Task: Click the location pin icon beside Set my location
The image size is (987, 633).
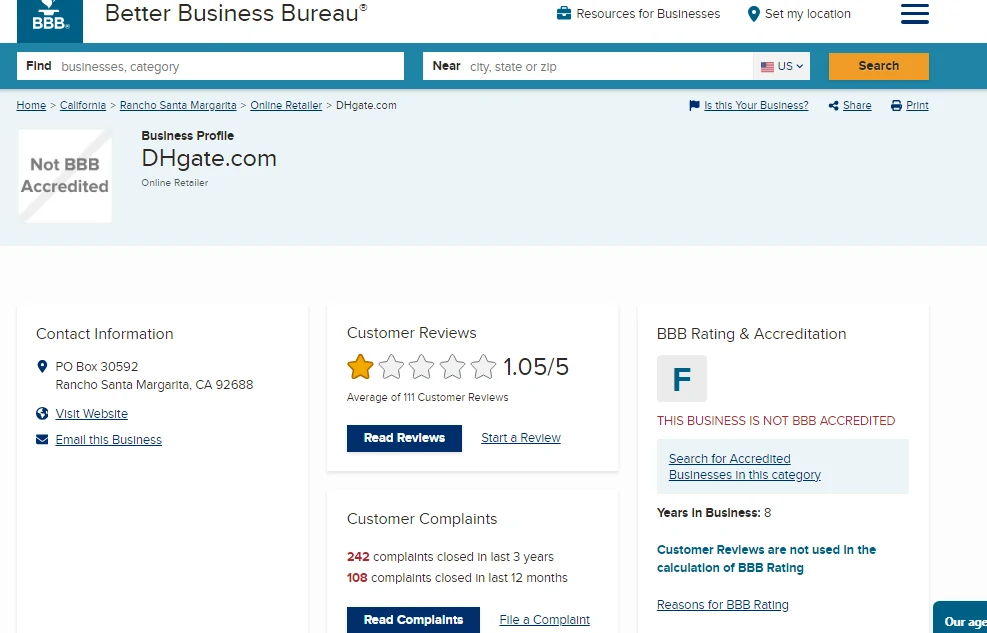Action: (x=753, y=14)
